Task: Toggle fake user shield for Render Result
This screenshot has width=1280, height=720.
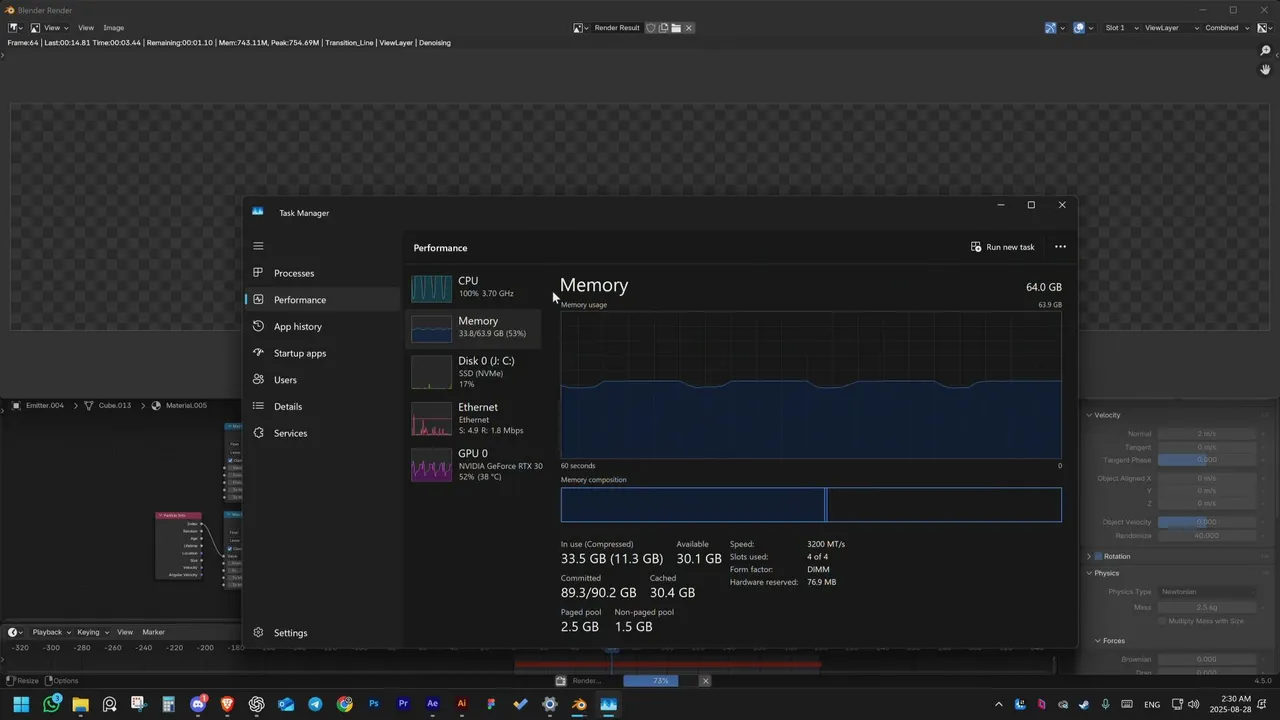Action: click(650, 28)
